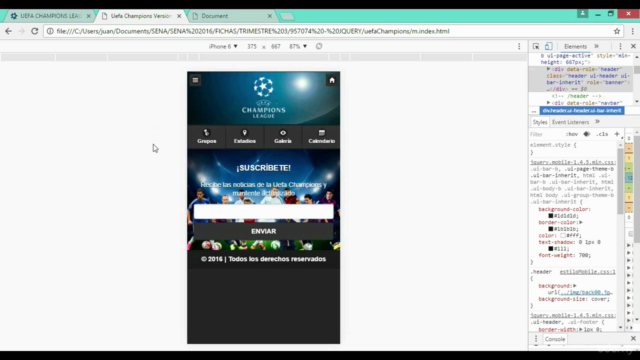The width and height of the screenshot is (640, 360).
Task: Open device toolbar three-dot options
Action: 519,46
